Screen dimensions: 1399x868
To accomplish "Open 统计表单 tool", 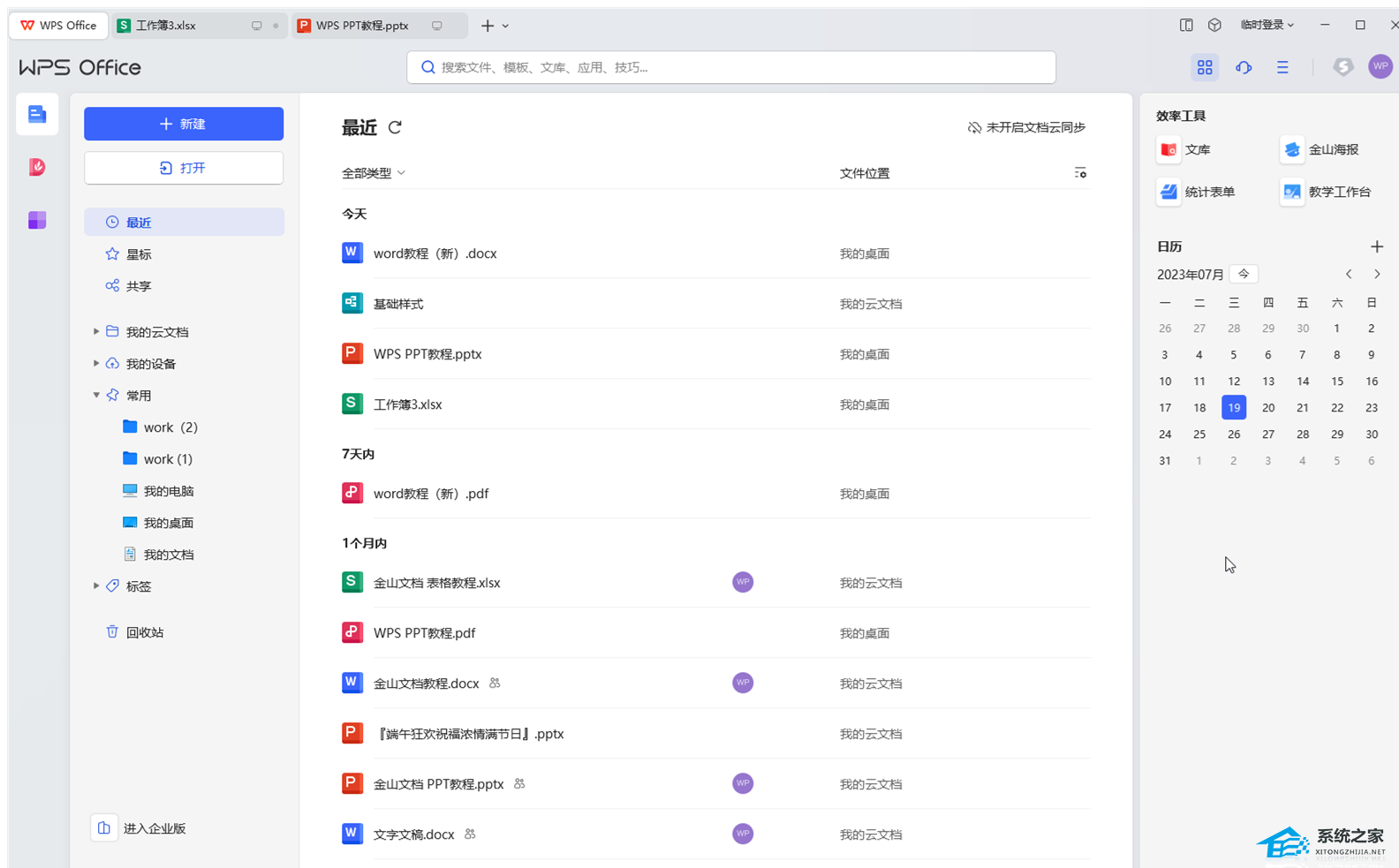I will (1197, 192).
